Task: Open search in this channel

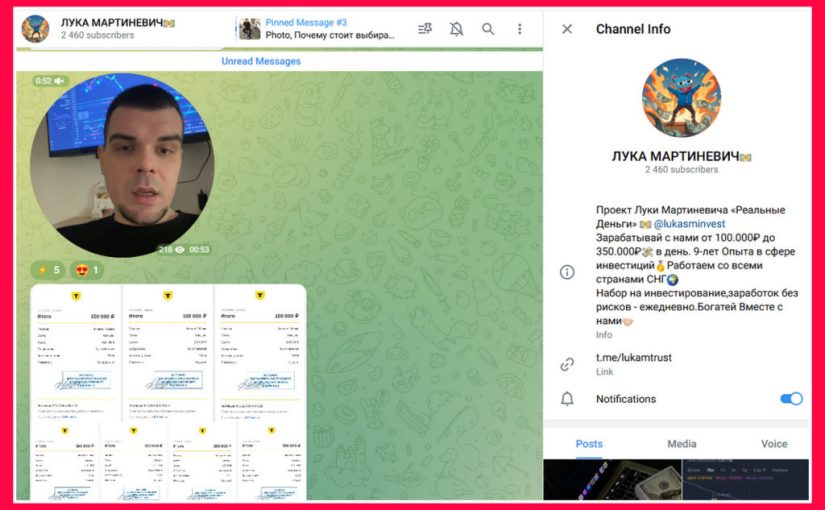Action: tap(488, 29)
